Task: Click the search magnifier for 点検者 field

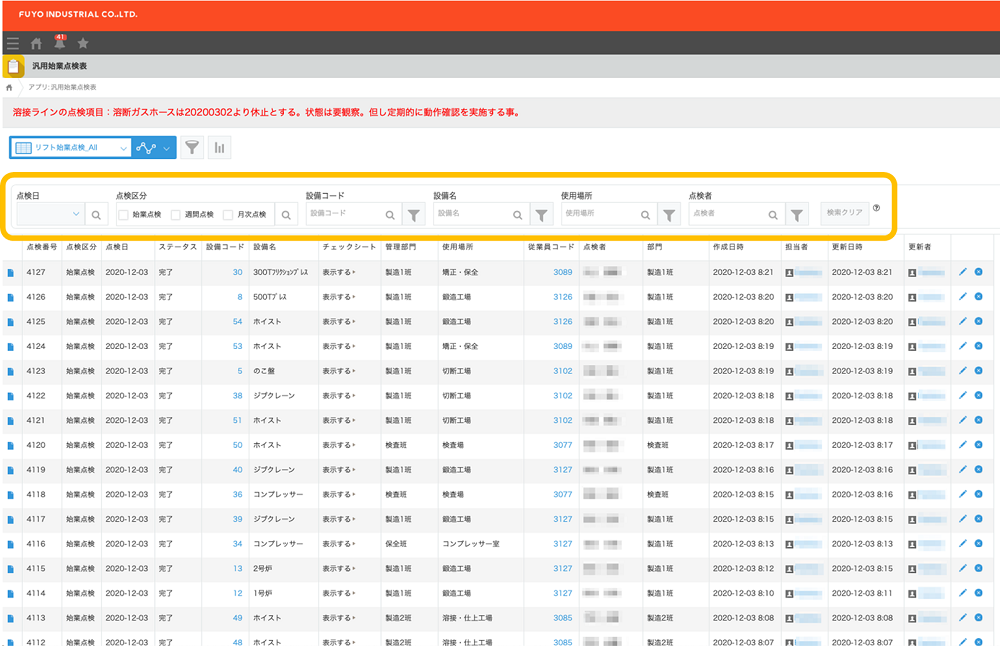Action: click(x=771, y=213)
